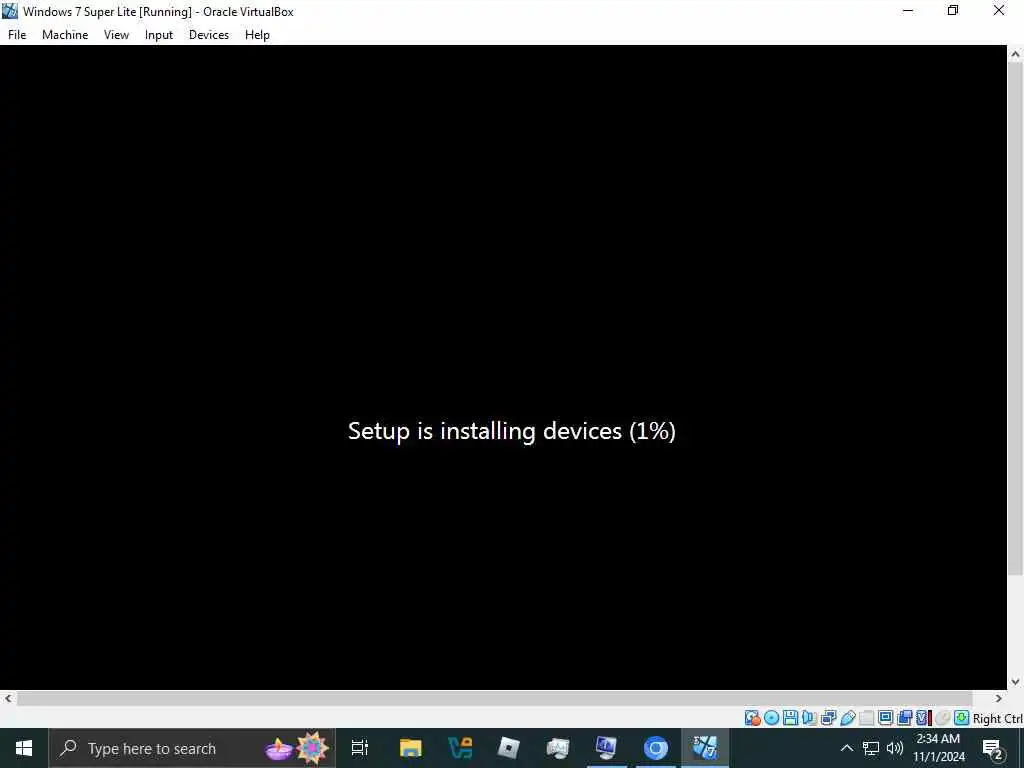This screenshot has width=1024, height=768.
Task: Click the green arrow keyboard capture icon
Action: 961,718
